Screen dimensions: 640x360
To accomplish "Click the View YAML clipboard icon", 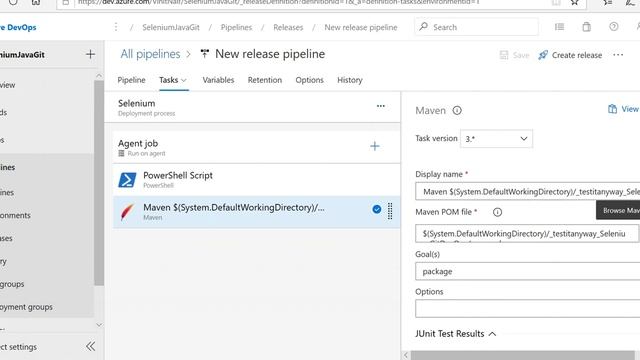I will click(x=612, y=109).
